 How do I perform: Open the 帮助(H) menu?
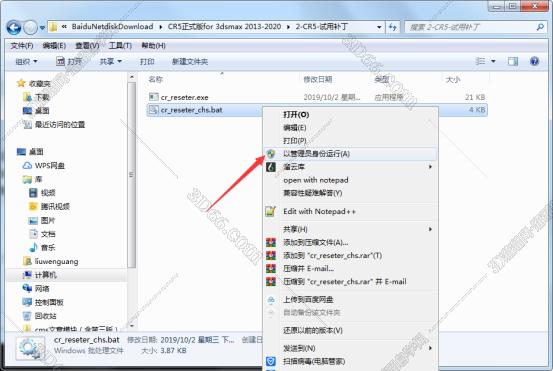153,45
